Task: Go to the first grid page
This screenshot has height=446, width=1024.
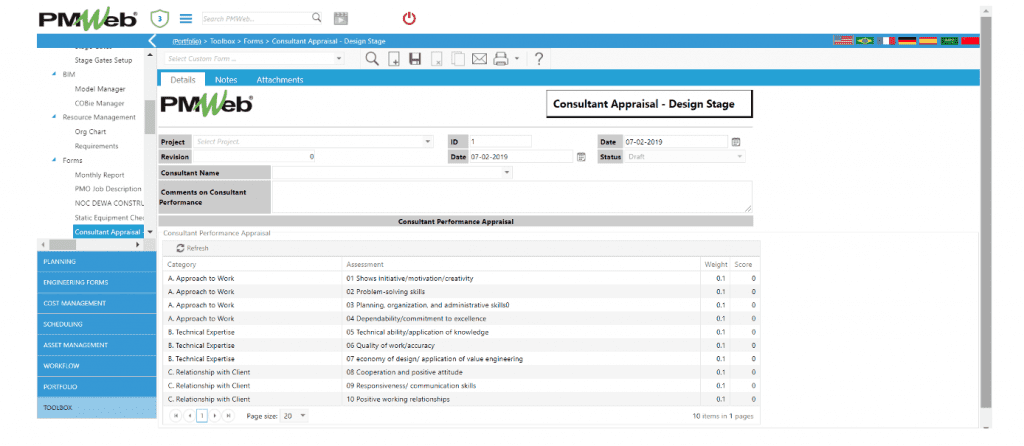Action: pyautogui.click(x=176, y=415)
